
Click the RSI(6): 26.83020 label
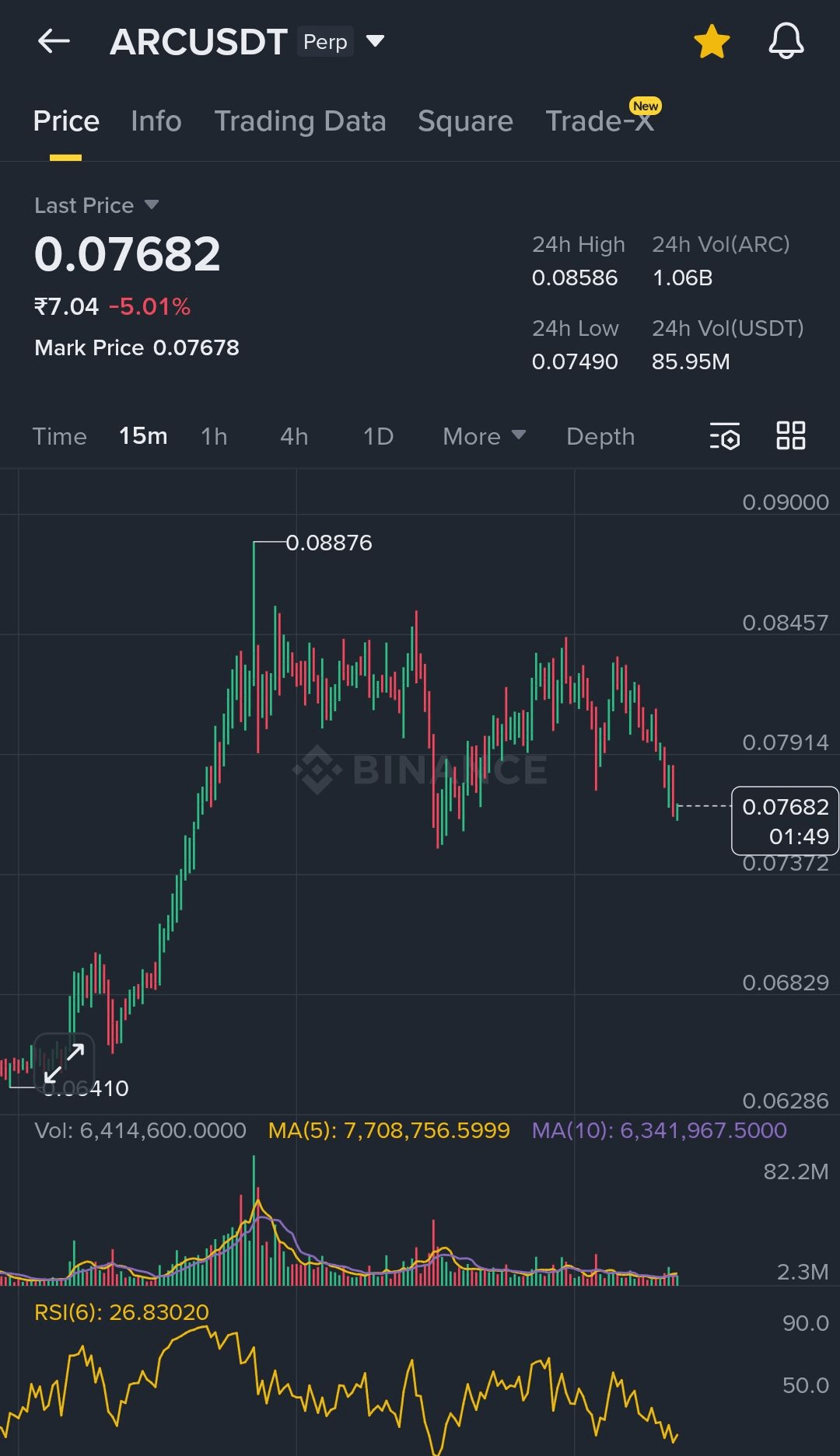(121, 1312)
